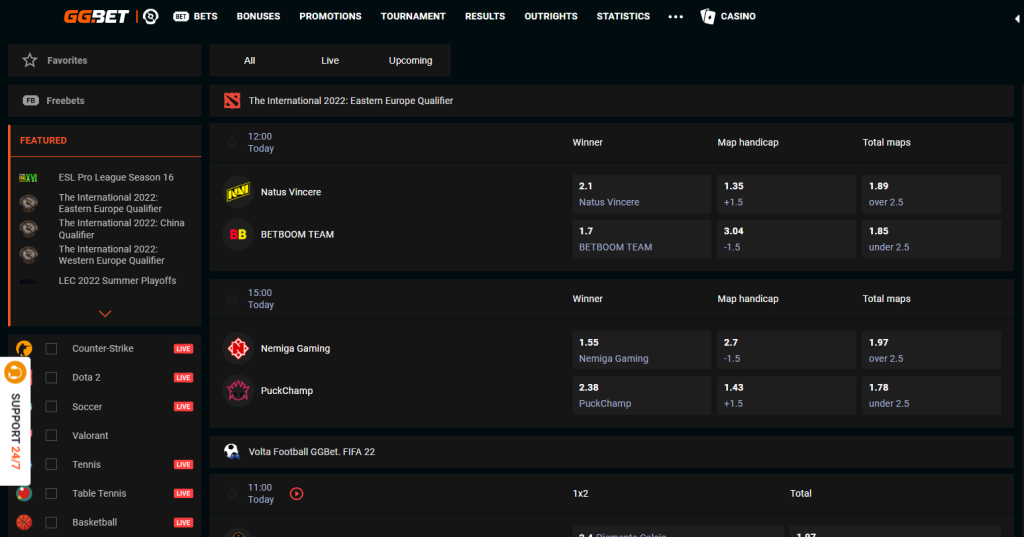Viewport: 1024px width, 537px height.
Task: Select BETBOOM -1.5 handicap at 3.04
Action: point(786,239)
